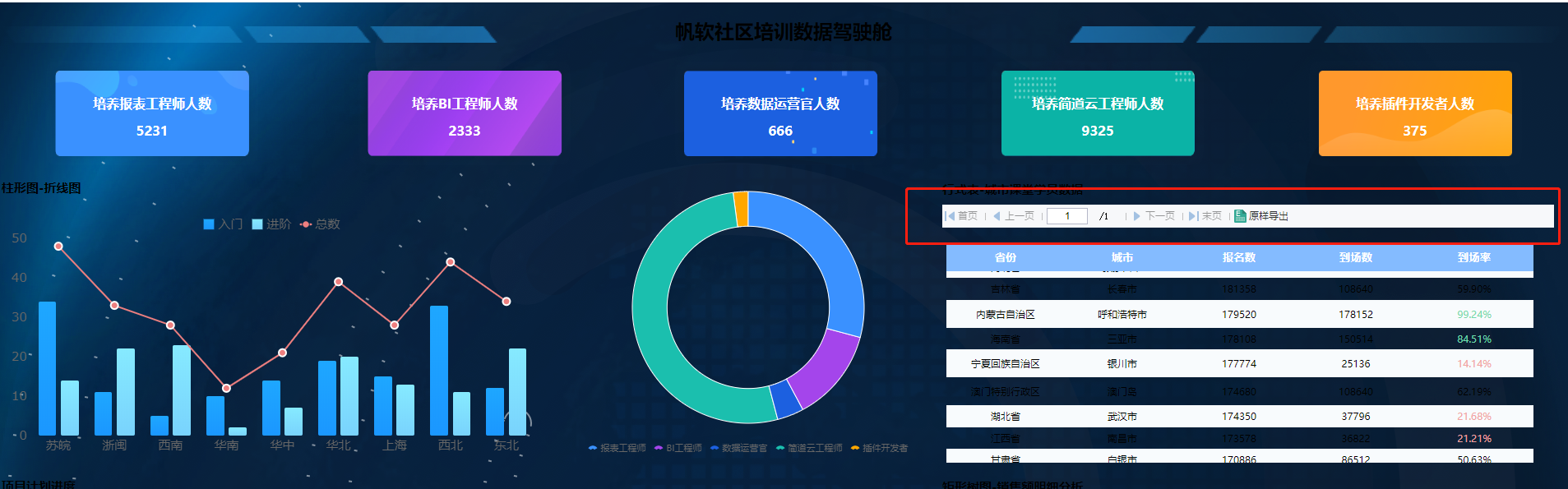Click the 14.14% attendance rate cell

1474,363
